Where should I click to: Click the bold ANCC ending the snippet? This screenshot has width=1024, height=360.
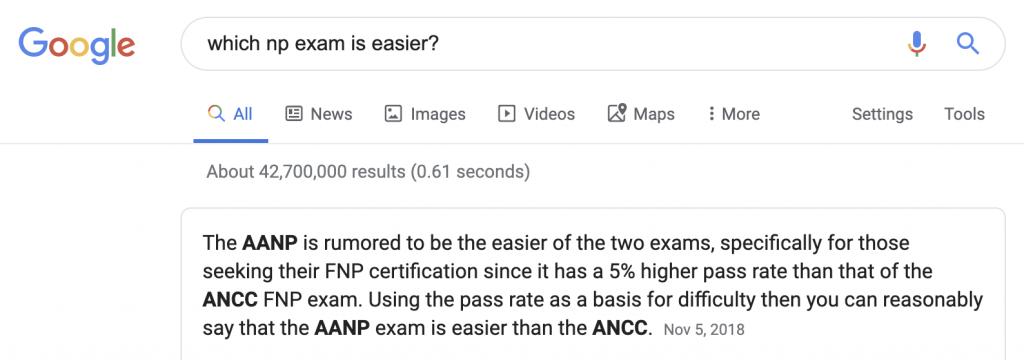tap(622, 328)
